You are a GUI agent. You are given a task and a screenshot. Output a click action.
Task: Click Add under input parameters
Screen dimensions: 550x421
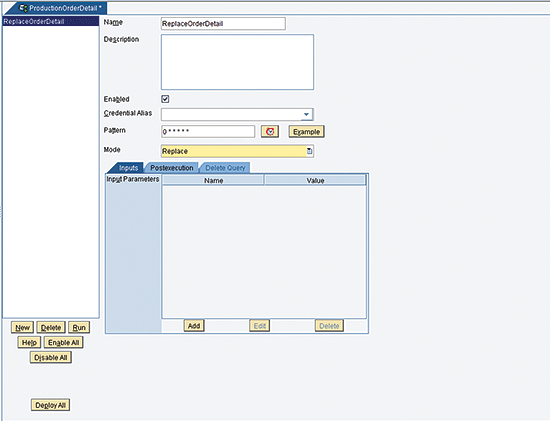pyautogui.click(x=194, y=326)
